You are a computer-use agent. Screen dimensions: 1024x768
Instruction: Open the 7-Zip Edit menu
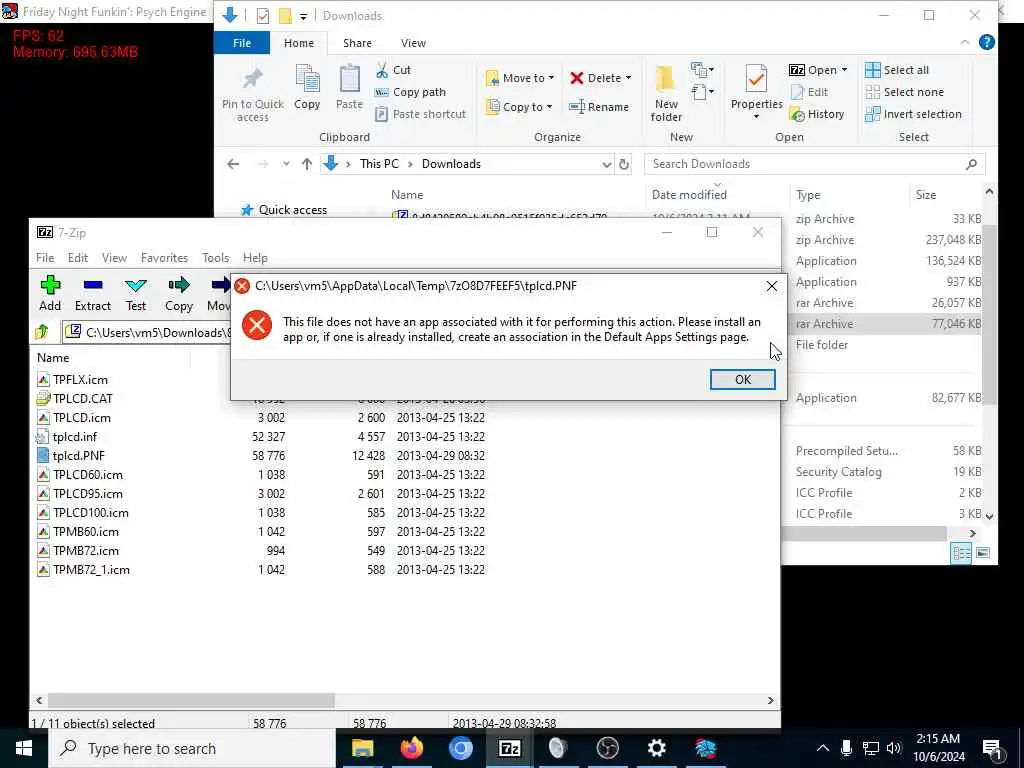[78, 258]
